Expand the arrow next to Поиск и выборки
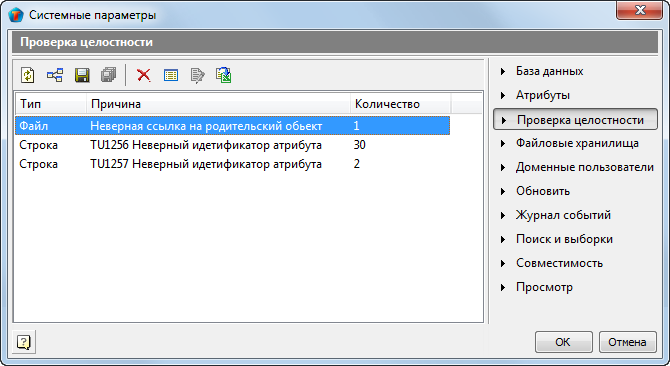Viewport: 670px width, 366px height. point(503,239)
